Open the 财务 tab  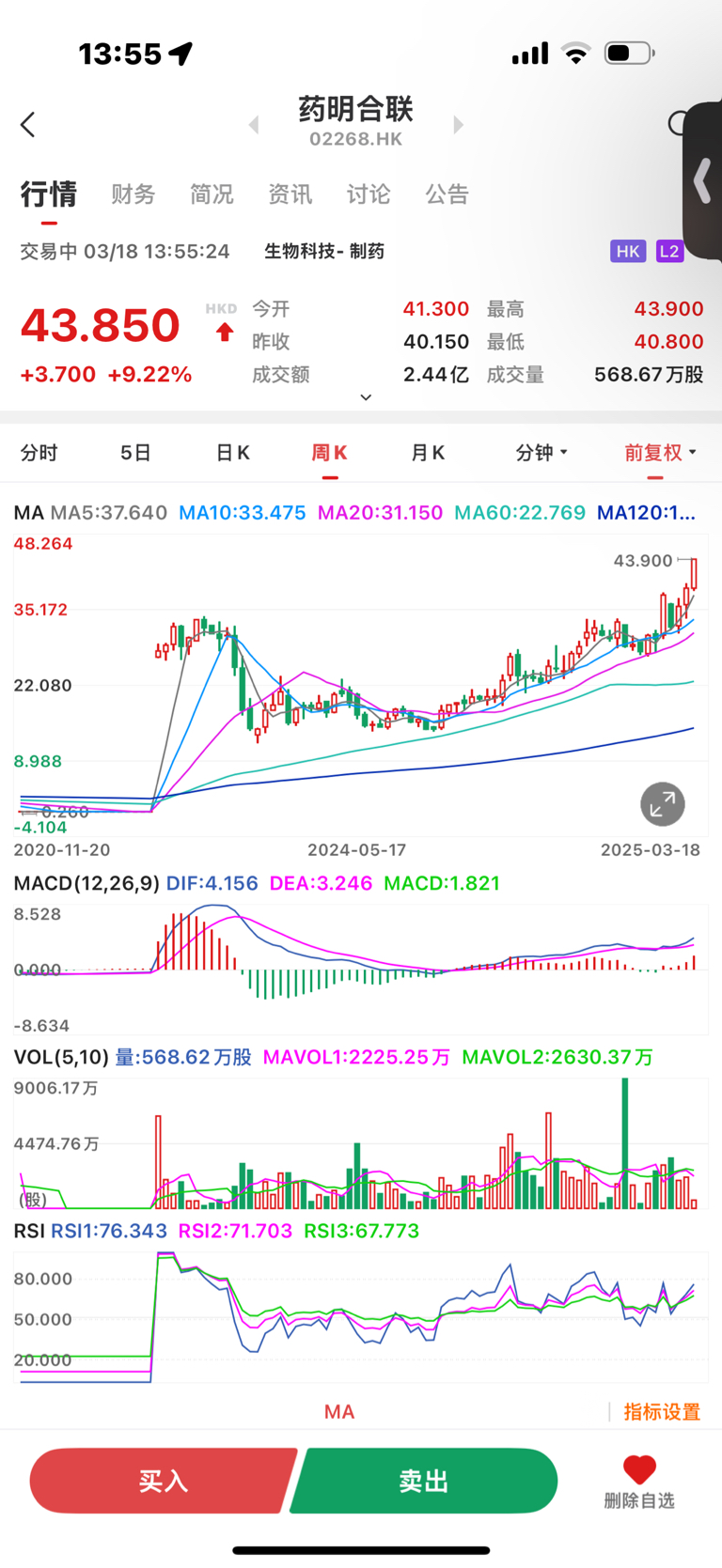[133, 194]
